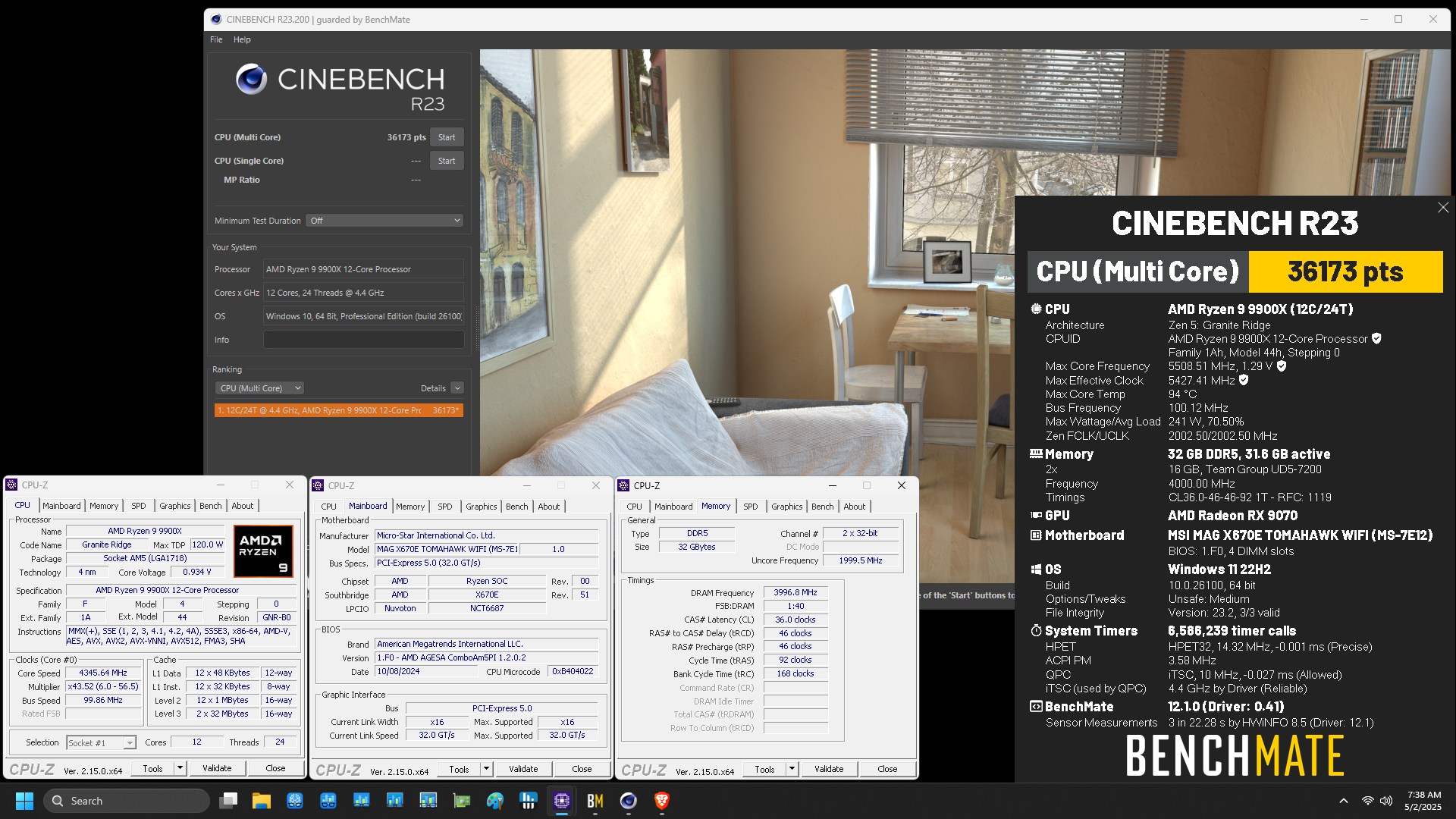Click the Cinebench icon in the title bar

[x=216, y=20]
